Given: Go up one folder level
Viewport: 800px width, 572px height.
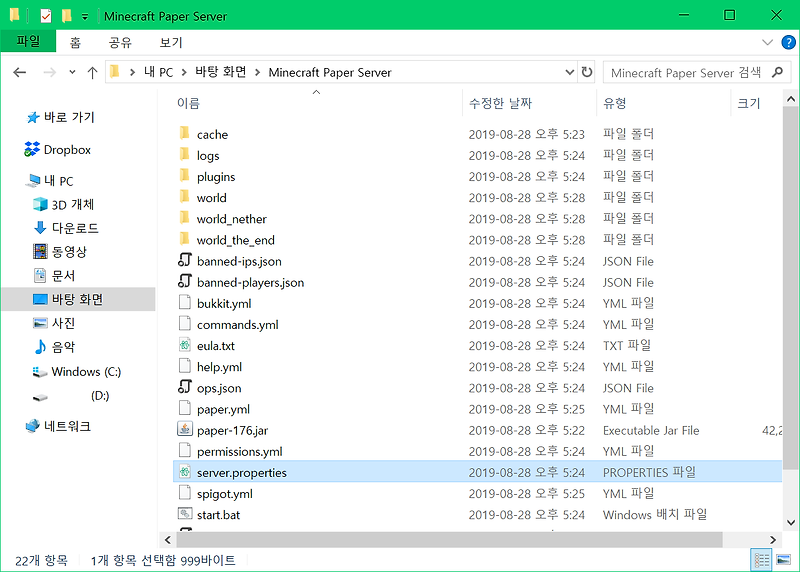Looking at the screenshot, I should [92, 72].
